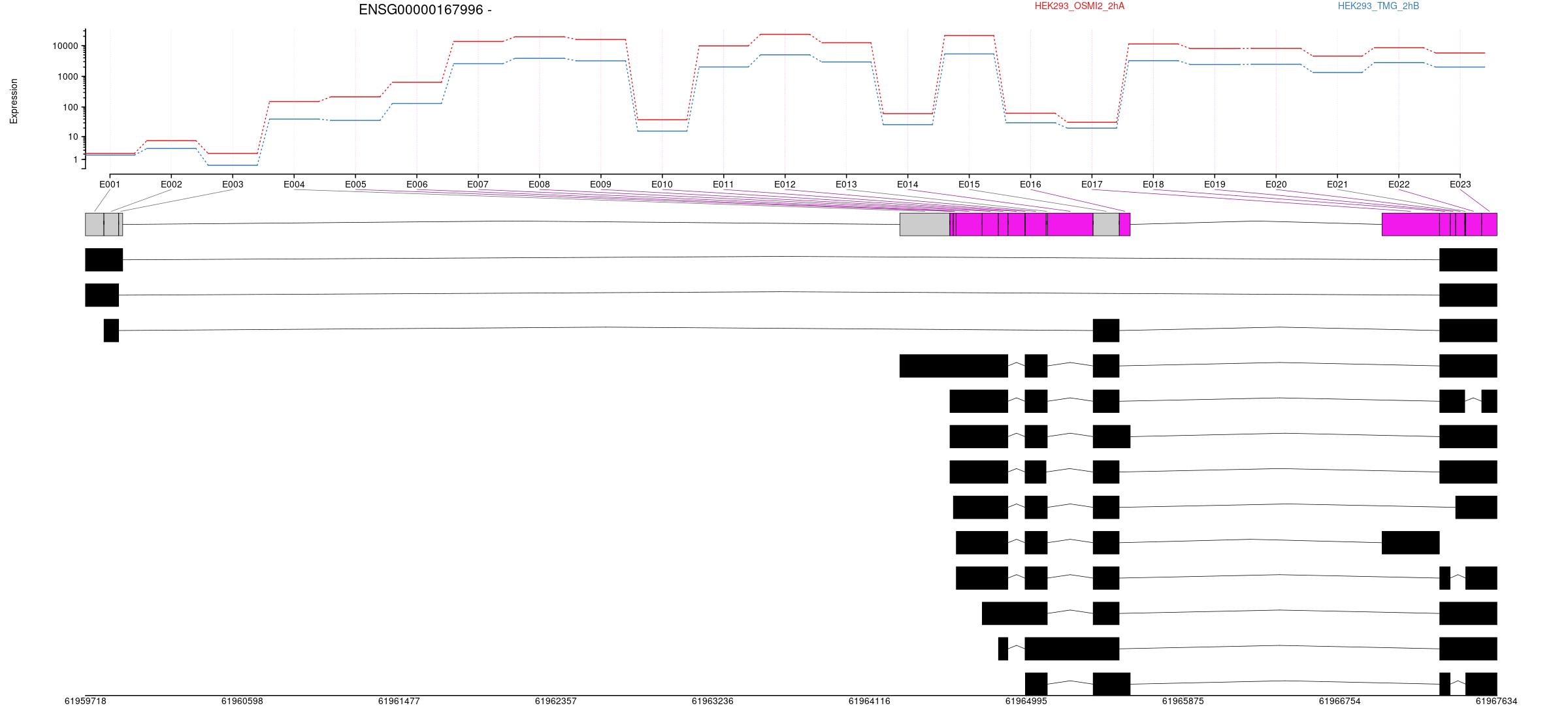Click the blue expression line above E015
The height and width of the screenshot is (712, 1568).
(x=969, y=54)
